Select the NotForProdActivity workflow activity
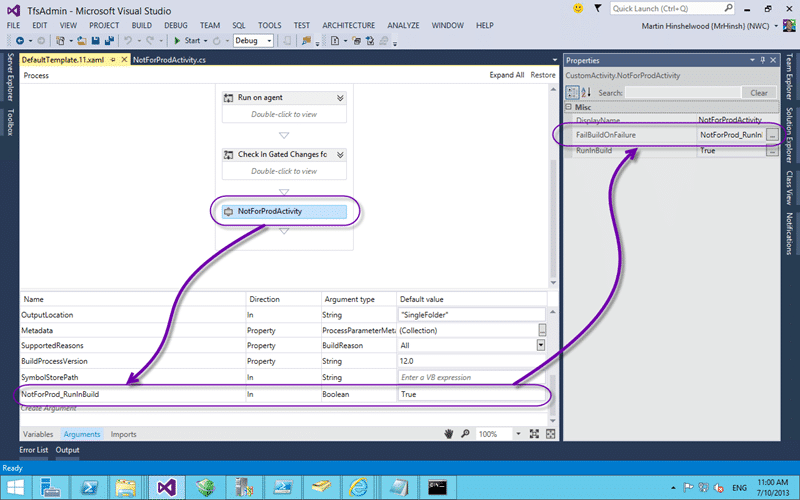This screenshot has width=800, height=500. 284,211
